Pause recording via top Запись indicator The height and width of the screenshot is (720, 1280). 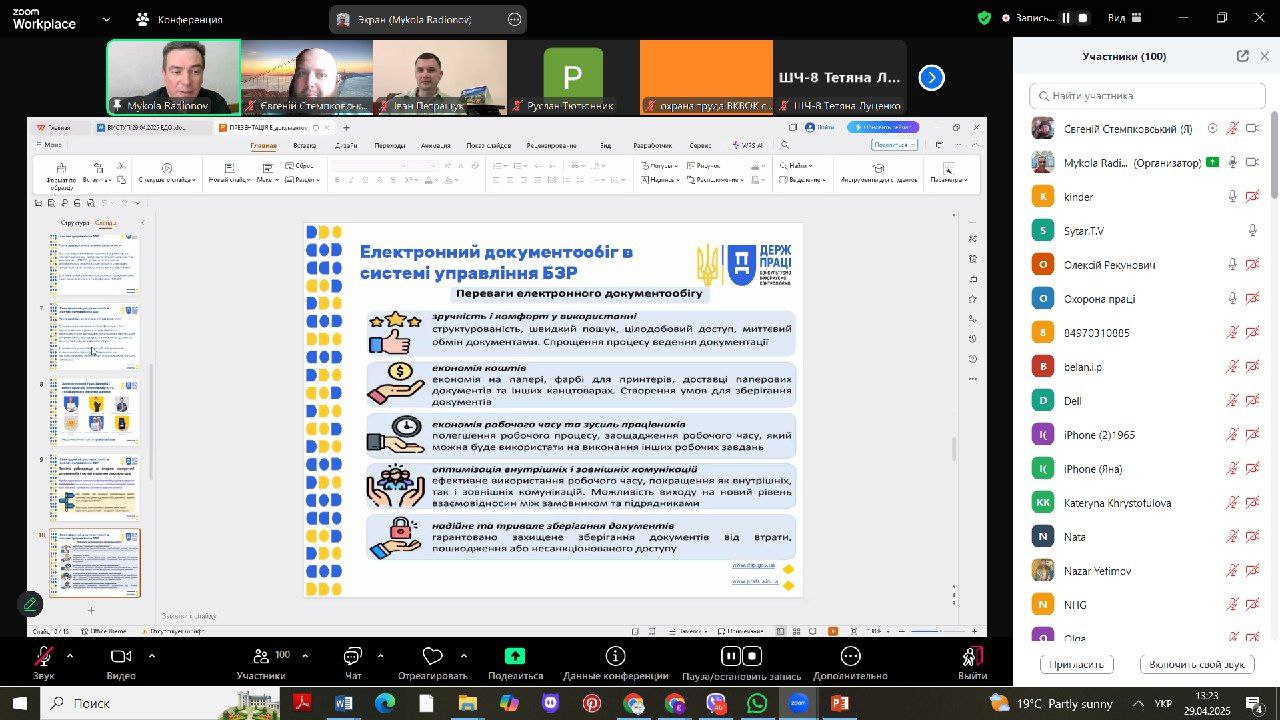pyautogui.click(x=1066, y=18)
